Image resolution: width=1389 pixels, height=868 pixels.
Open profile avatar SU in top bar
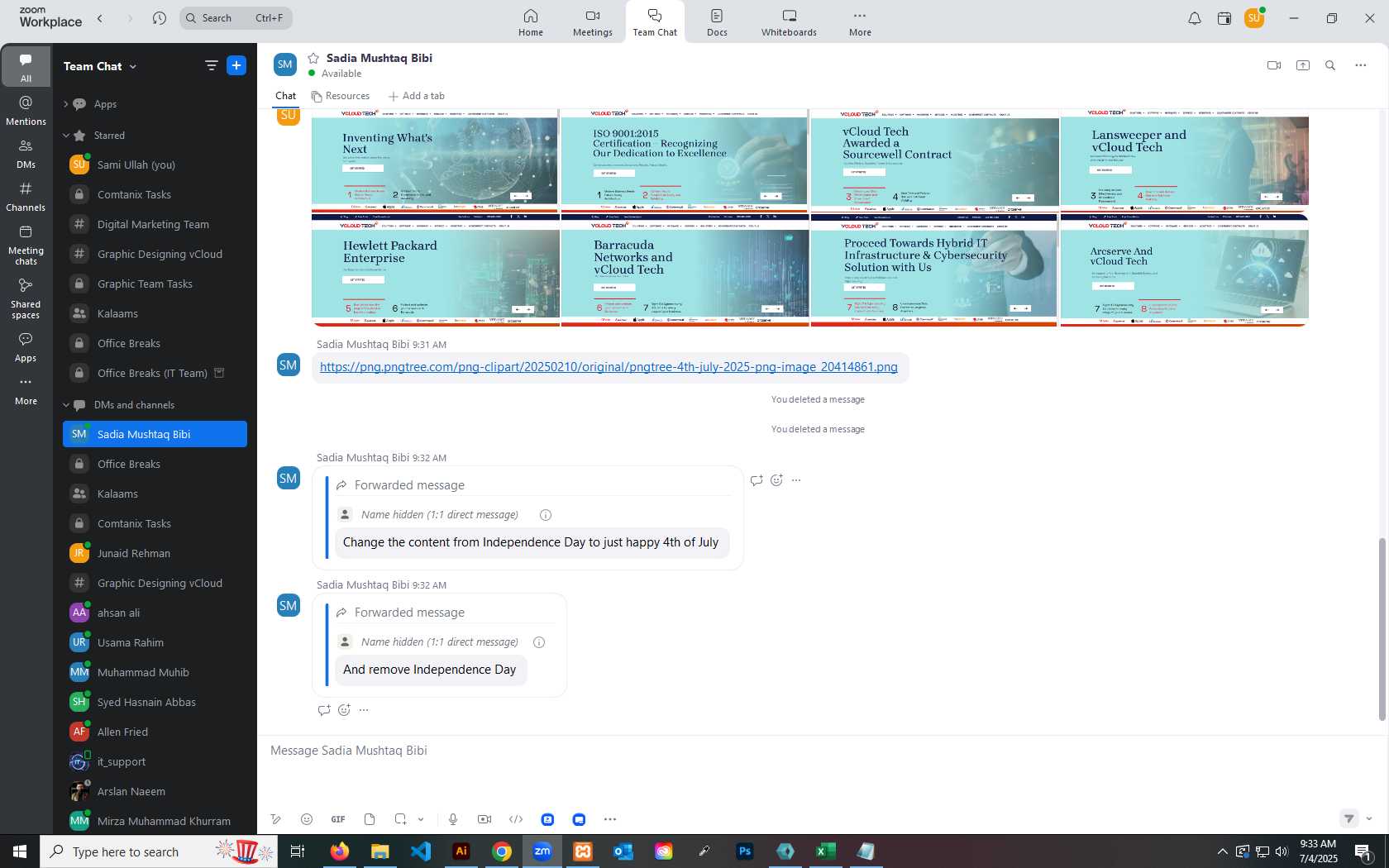(x=1254, y=18)
